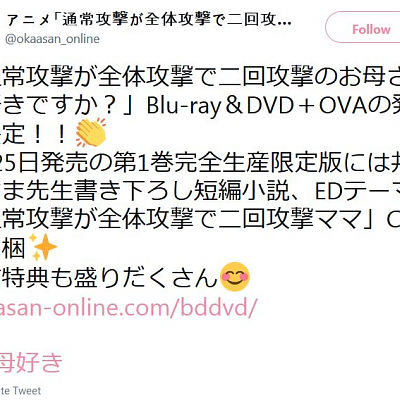Viewport: 400px width, 400px height.
Task: Open the @okaasan_online handle
Action: tap(52, 39)
